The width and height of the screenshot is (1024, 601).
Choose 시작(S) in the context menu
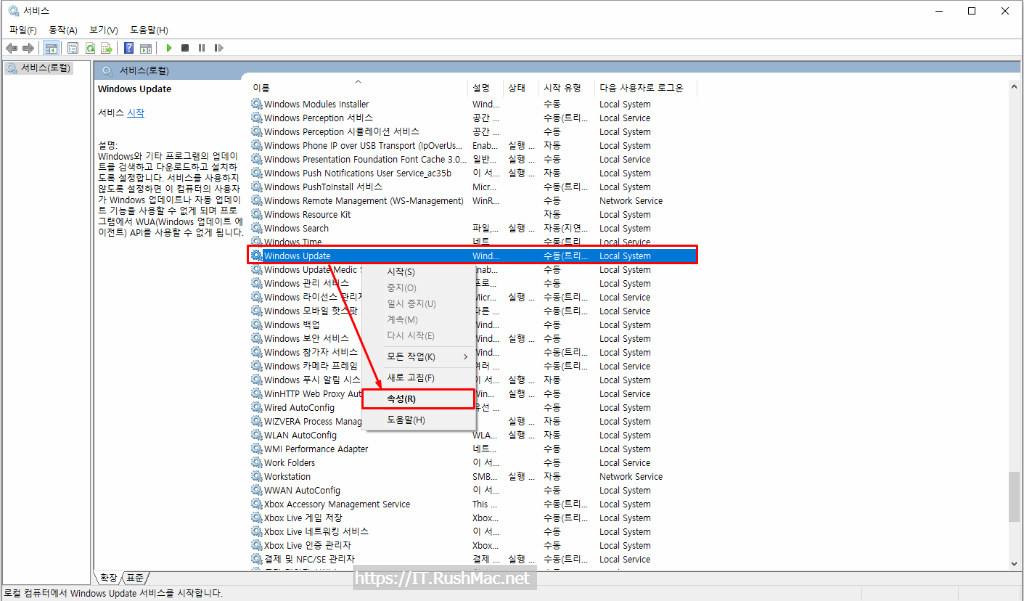pos(401,272)
